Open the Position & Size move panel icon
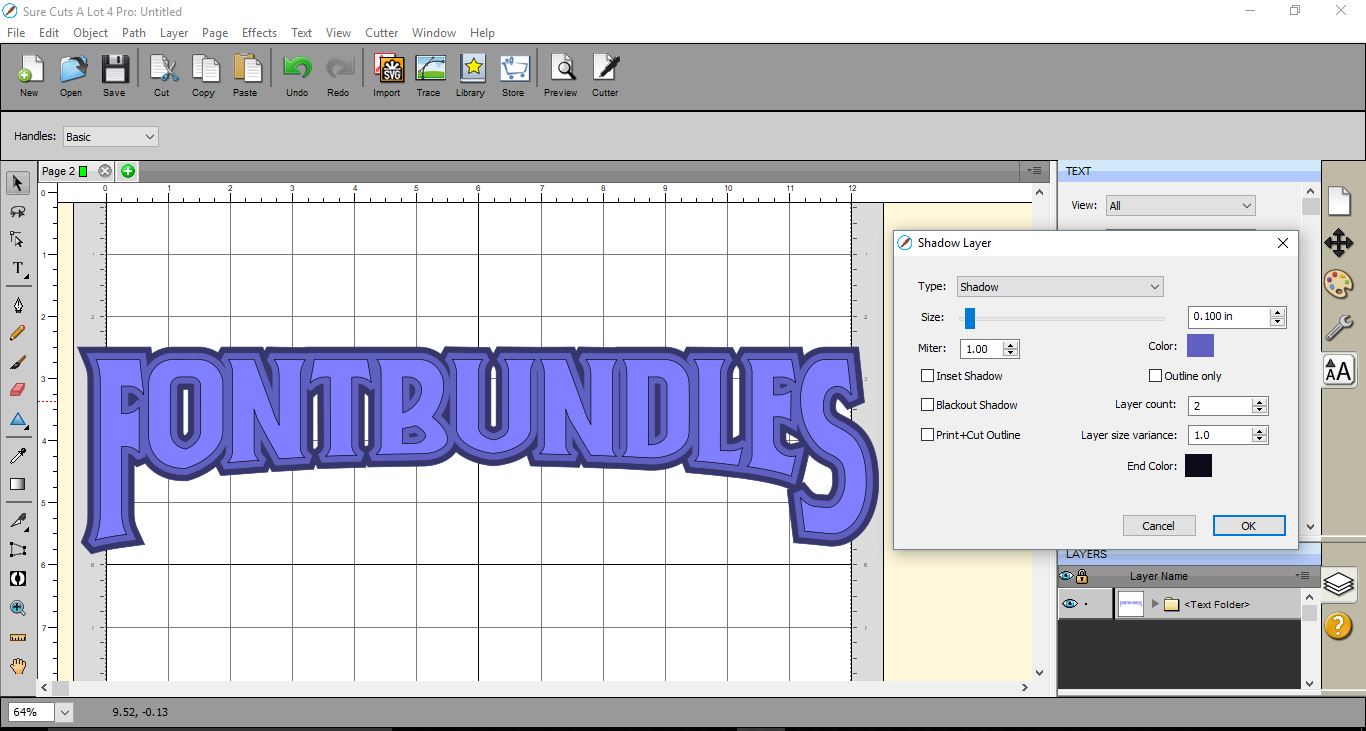This screenshot has height=731, width=1366. coord(1338,242)
